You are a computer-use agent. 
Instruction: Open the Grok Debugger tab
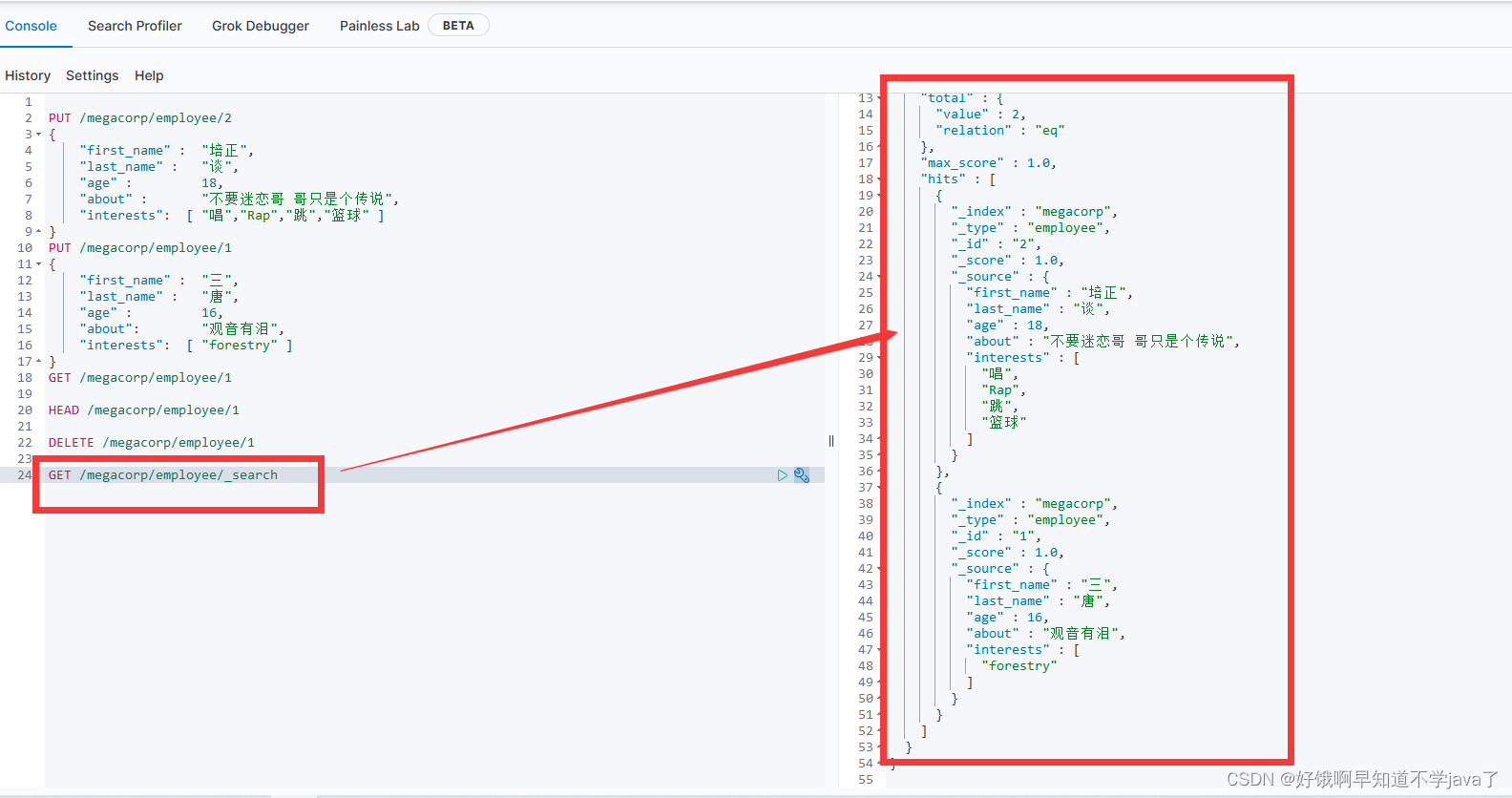tap(261, 26)
